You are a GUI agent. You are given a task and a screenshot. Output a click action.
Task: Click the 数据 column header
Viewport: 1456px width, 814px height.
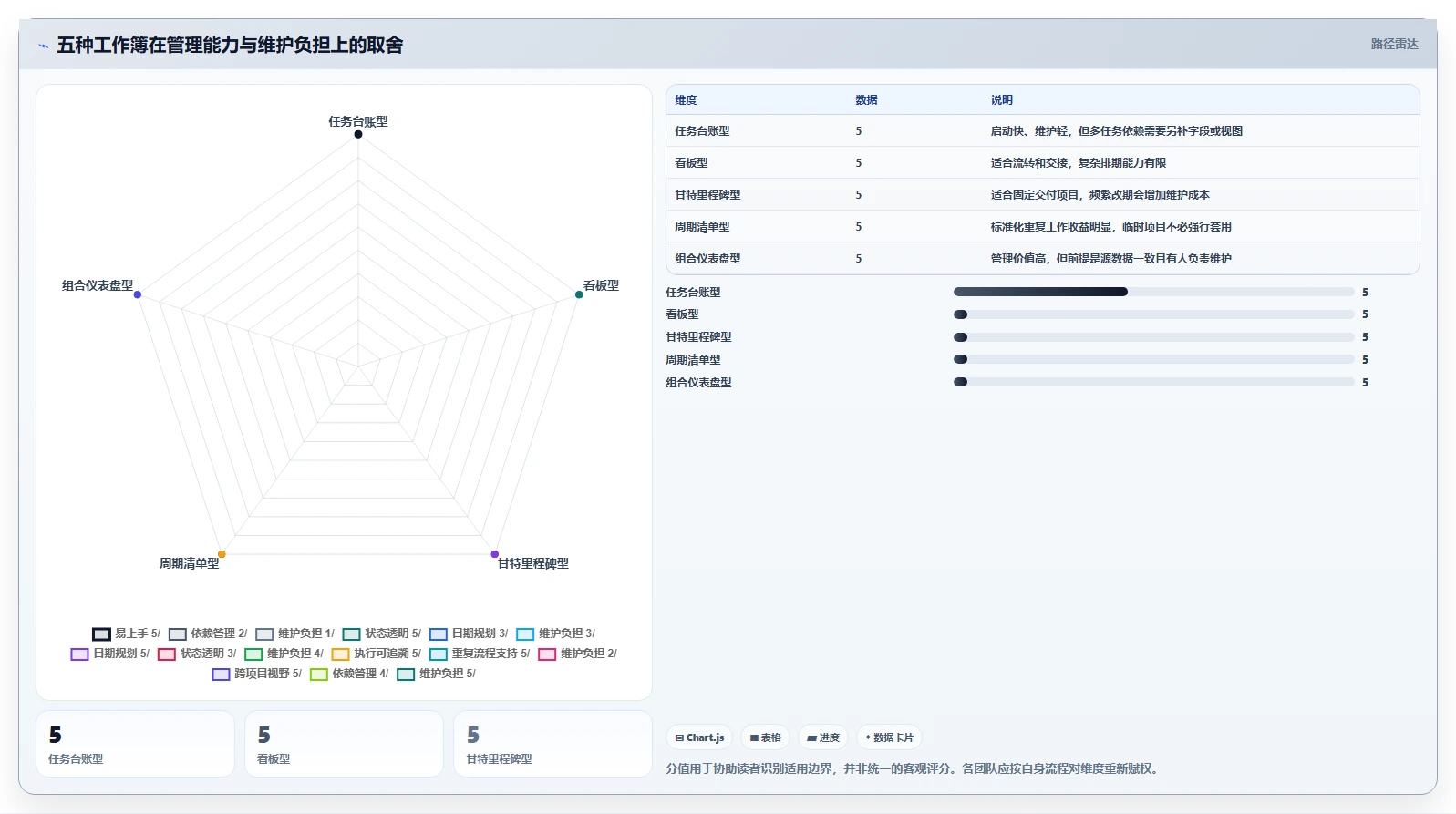(866, 100)
